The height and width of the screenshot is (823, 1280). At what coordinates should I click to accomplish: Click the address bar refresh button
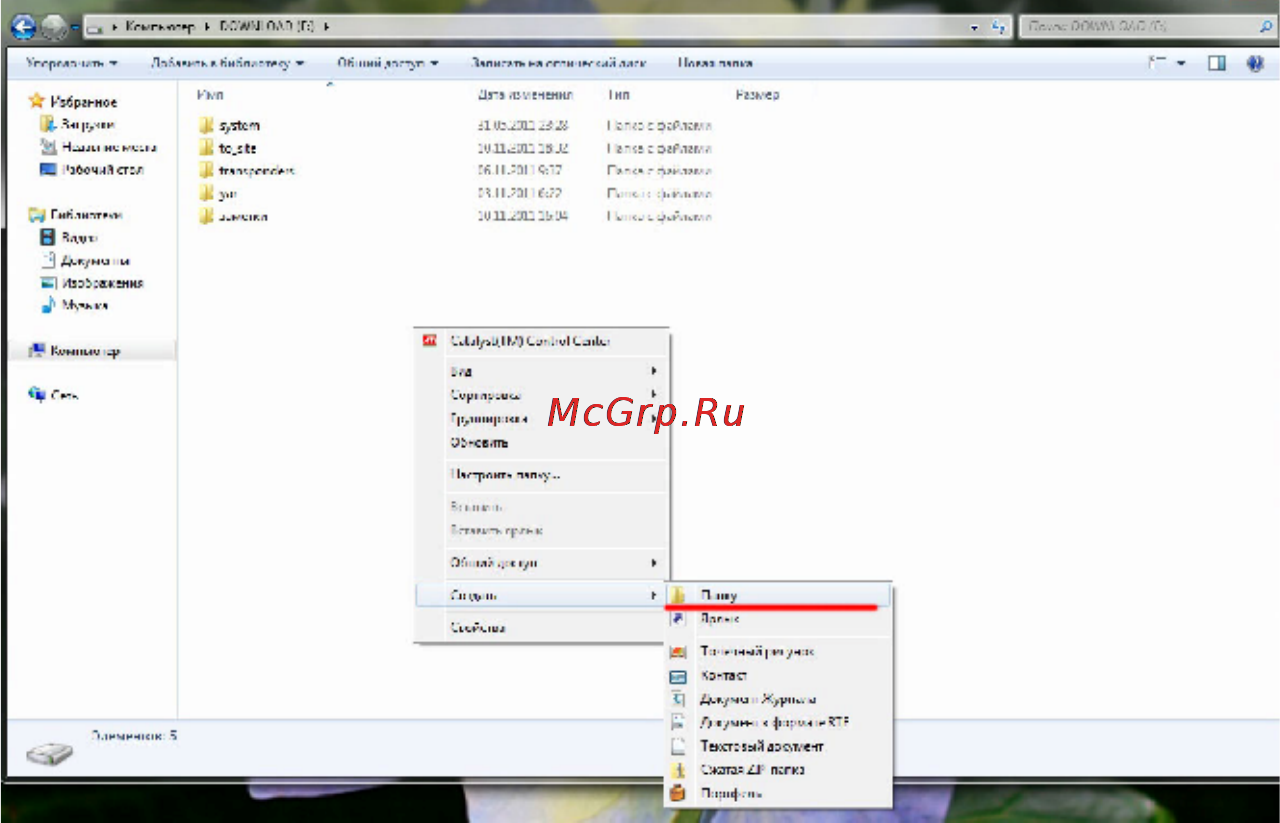[999, 28]
